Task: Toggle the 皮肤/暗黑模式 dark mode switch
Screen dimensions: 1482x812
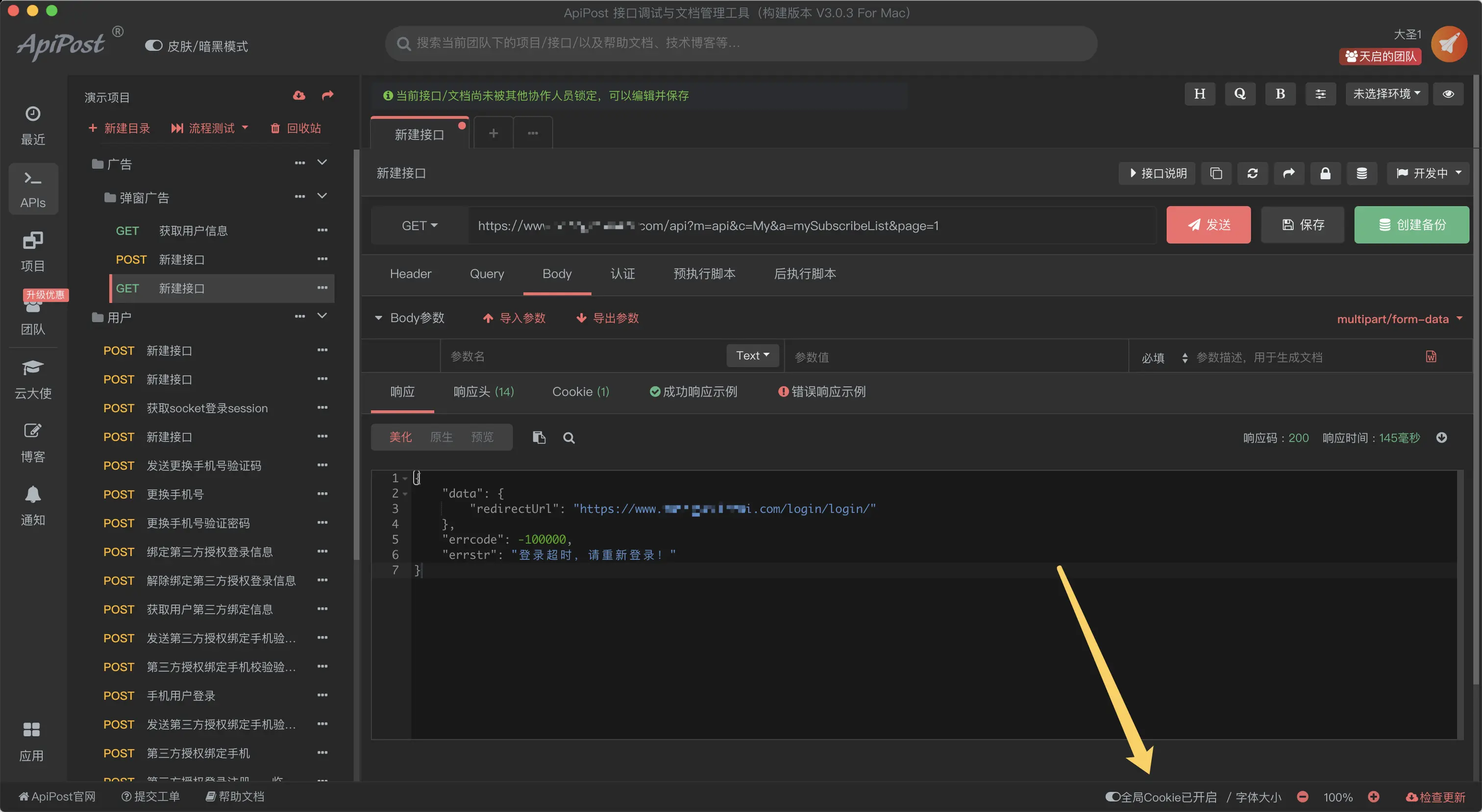Action: tap(153, 46)
